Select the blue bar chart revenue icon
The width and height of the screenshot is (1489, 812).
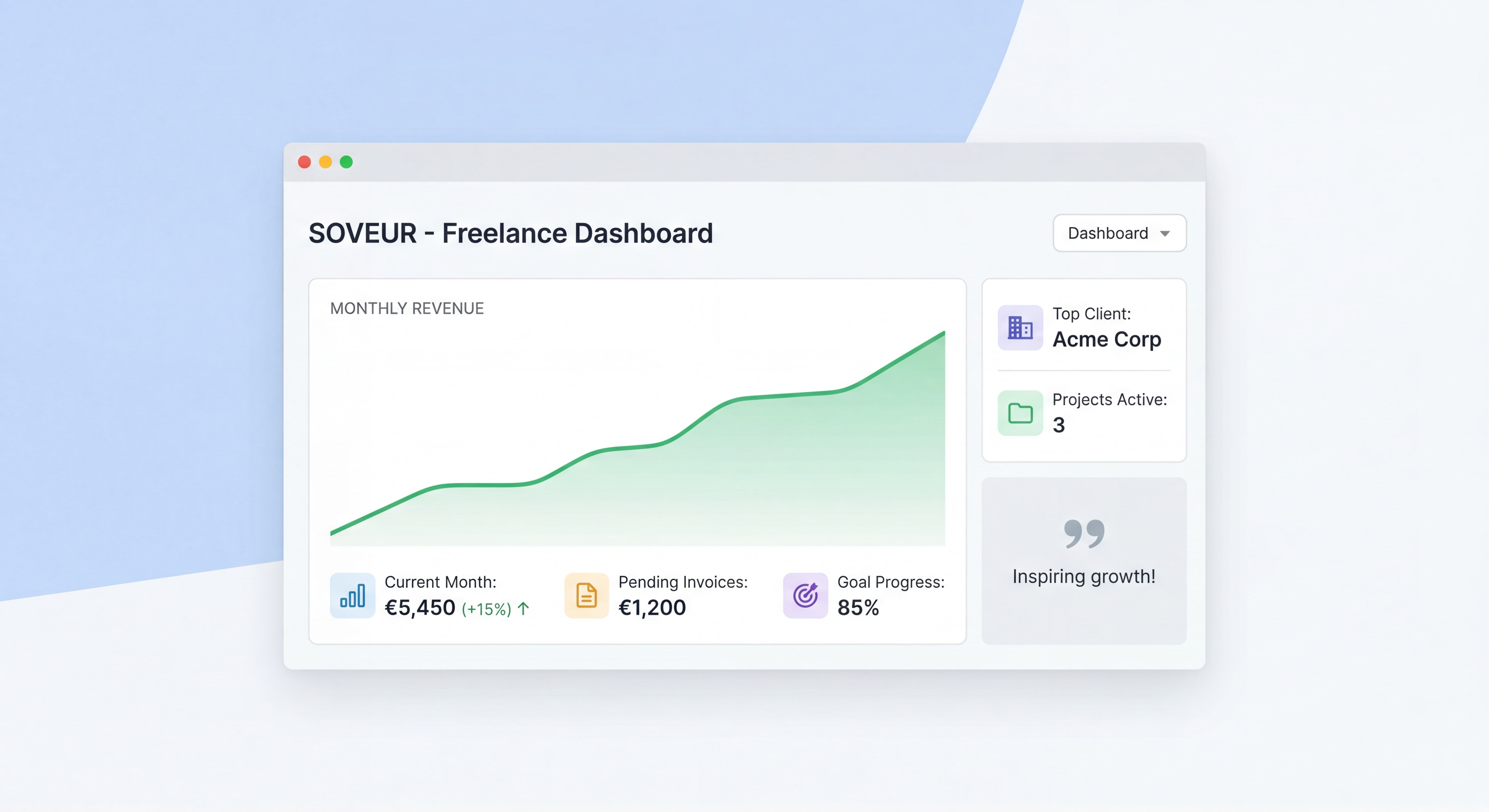click(x=353, y=595)
